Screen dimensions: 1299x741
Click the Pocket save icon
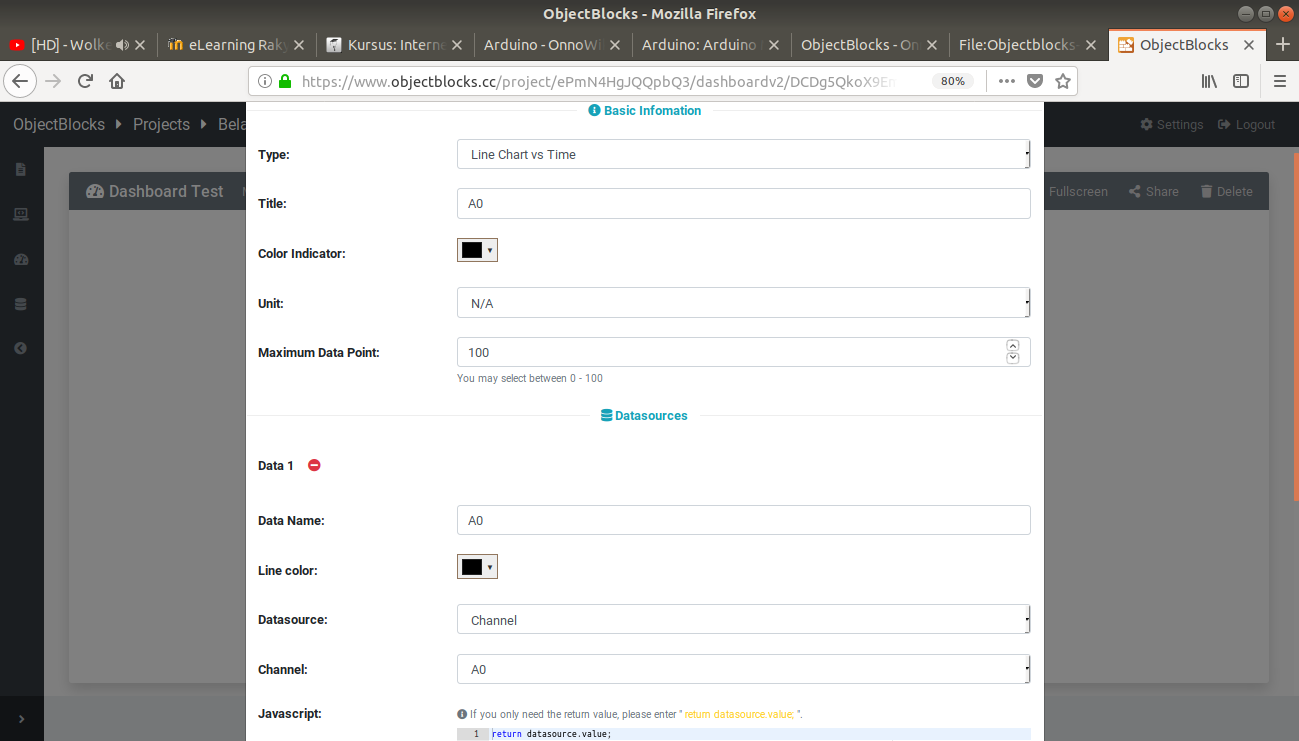coord(1035,81)
